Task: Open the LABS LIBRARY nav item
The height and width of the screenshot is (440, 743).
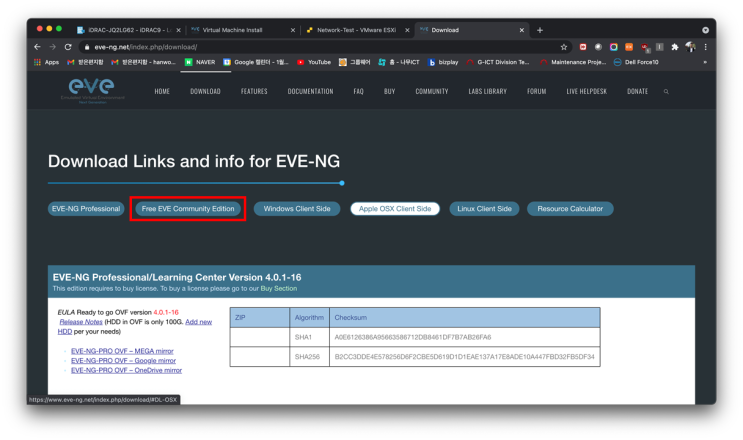Action: [488, 91]
